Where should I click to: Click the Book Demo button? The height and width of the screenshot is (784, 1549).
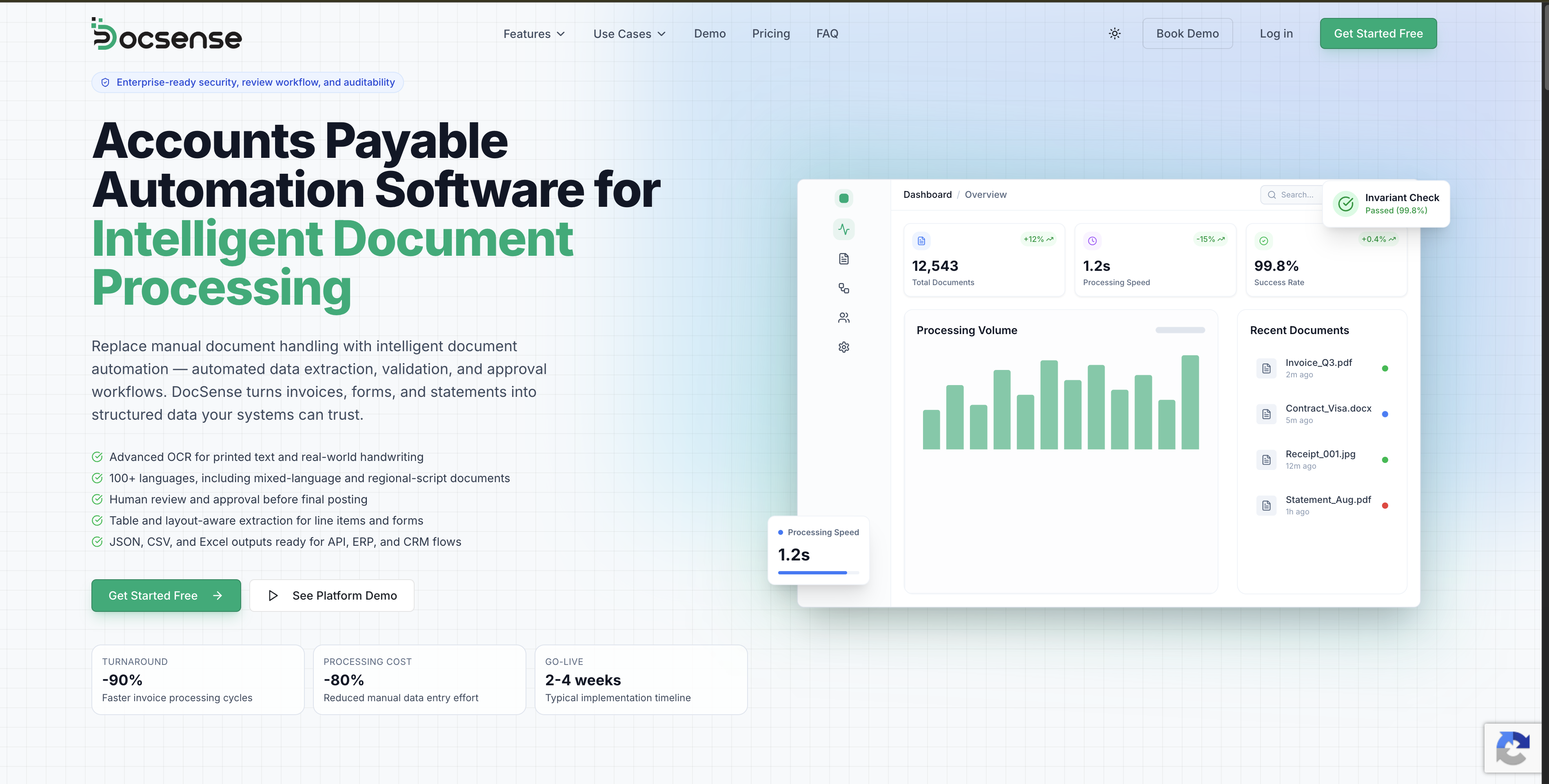click(1187, 34)
